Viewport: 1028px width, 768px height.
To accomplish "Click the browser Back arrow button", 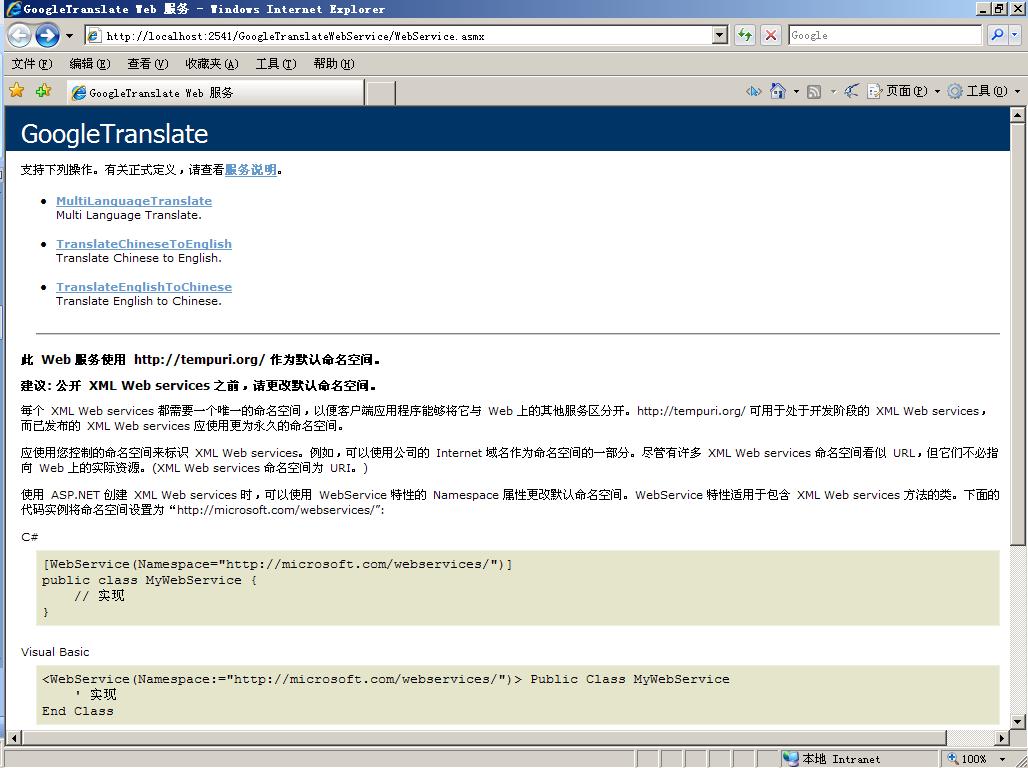I will (x=19, y=35).
